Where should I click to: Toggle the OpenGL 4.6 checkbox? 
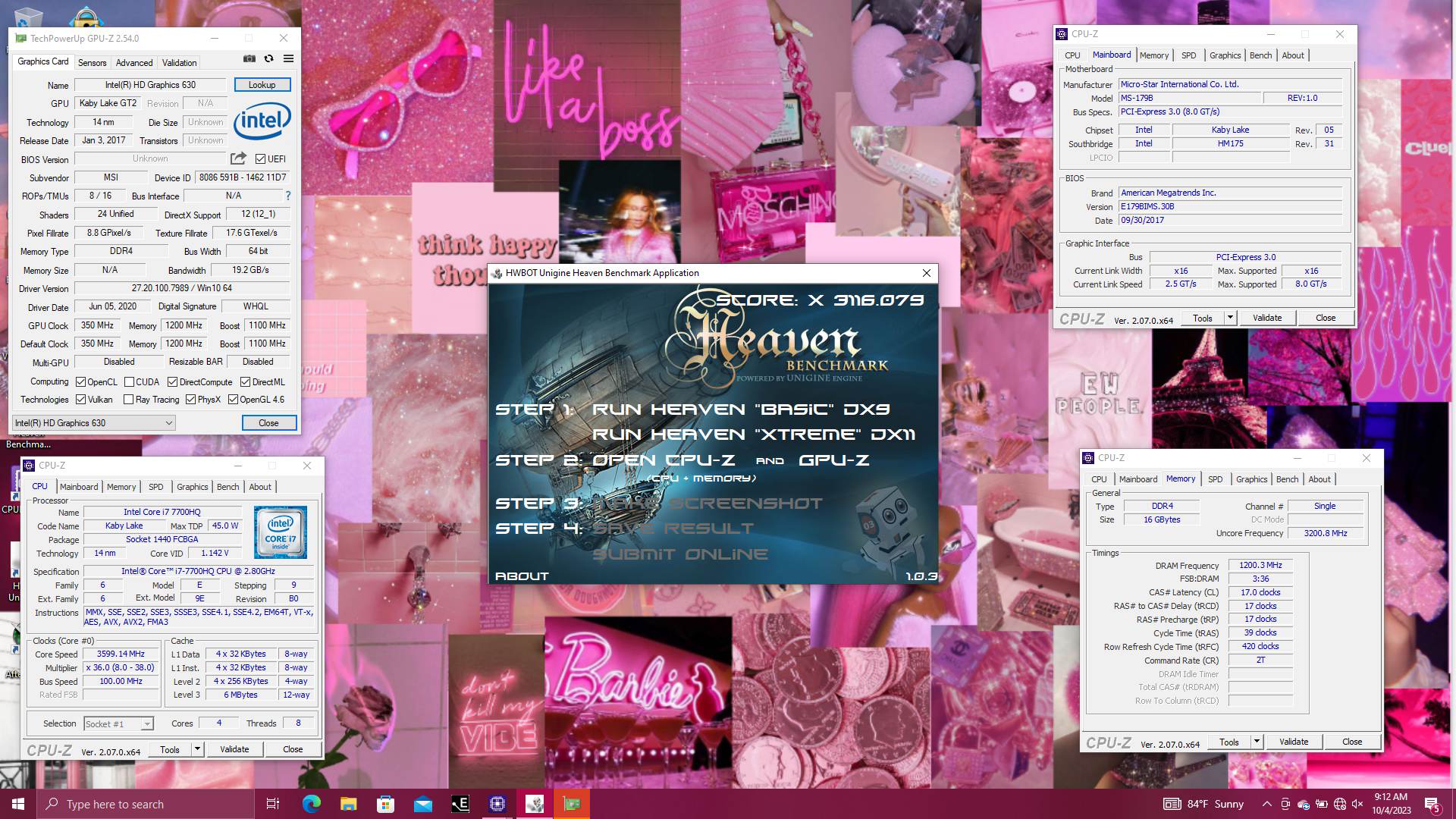(233, 400)
